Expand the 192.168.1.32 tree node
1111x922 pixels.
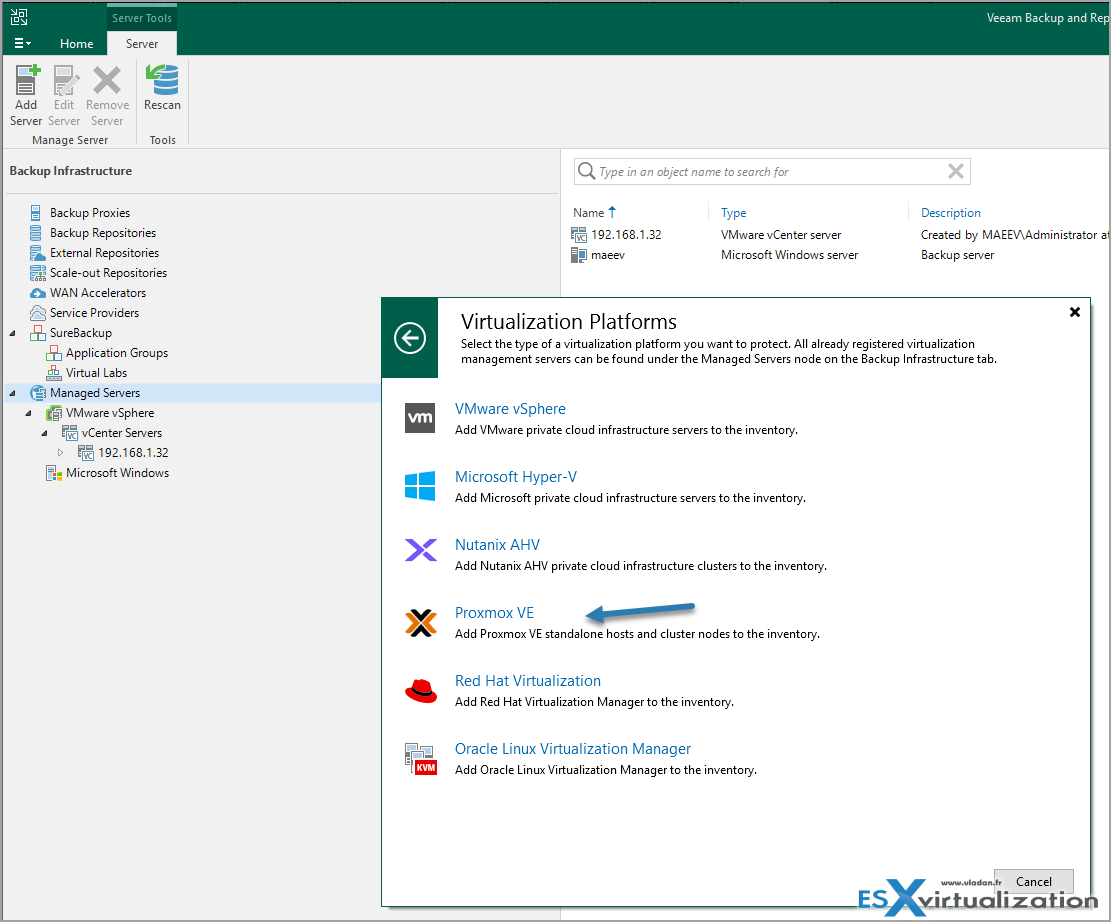coord(60,453)
